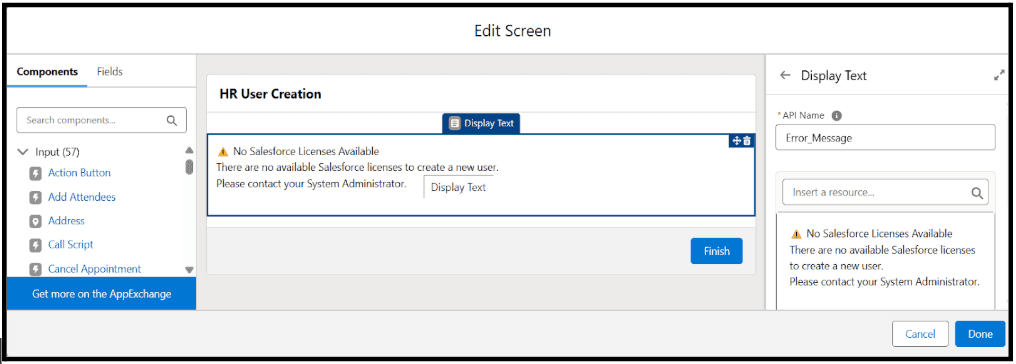Open the Fields tab
1016x364 pixels.
110,72
